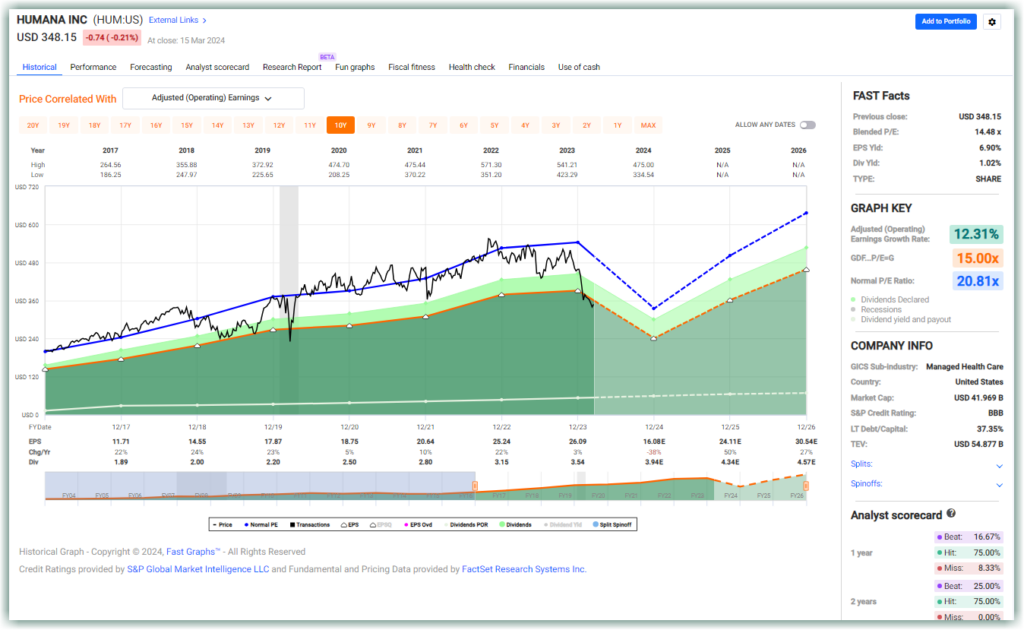Select the 5Y time range
The width and height of the screenshot is (1024, 630).
point(494,125)
